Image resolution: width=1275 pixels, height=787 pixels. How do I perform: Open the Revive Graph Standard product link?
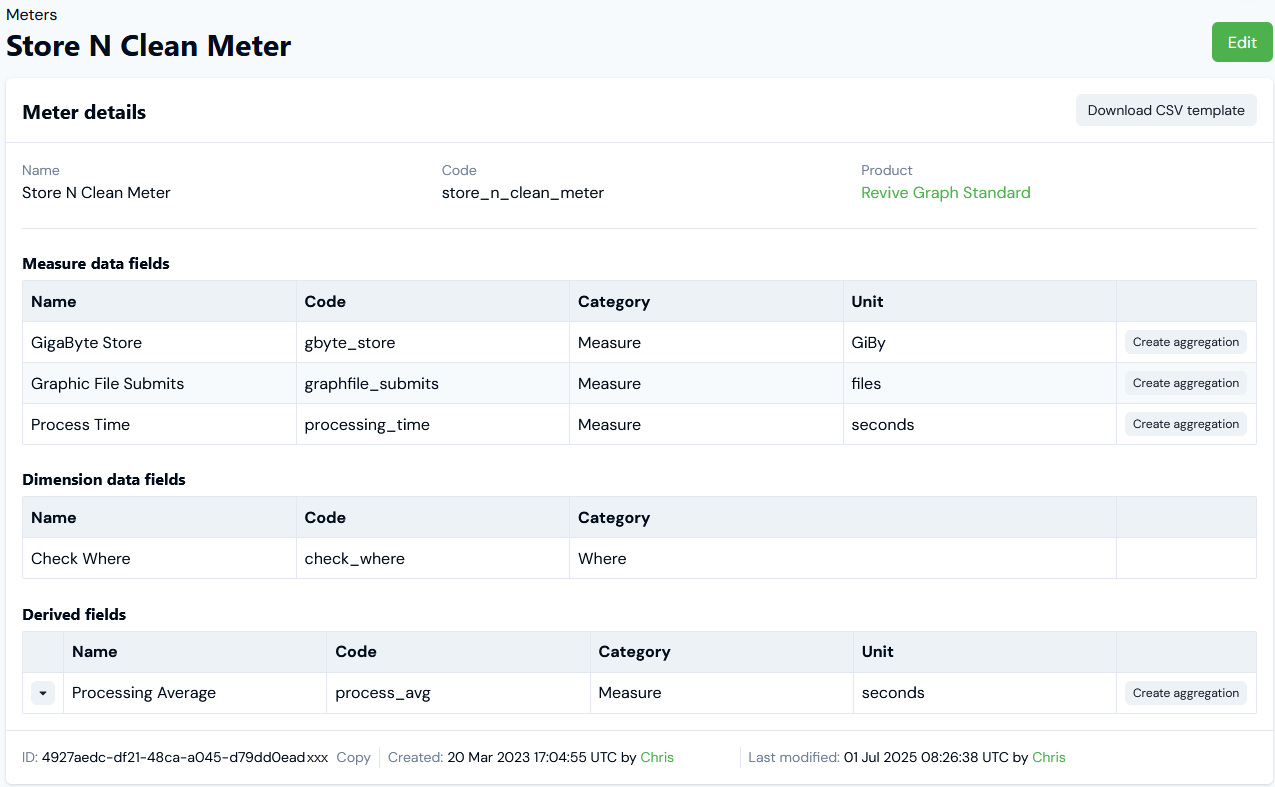click(945, 193)
